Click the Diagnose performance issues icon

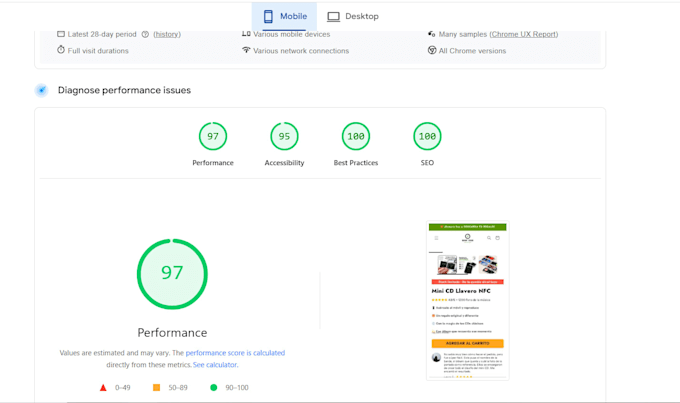(42, 90)
